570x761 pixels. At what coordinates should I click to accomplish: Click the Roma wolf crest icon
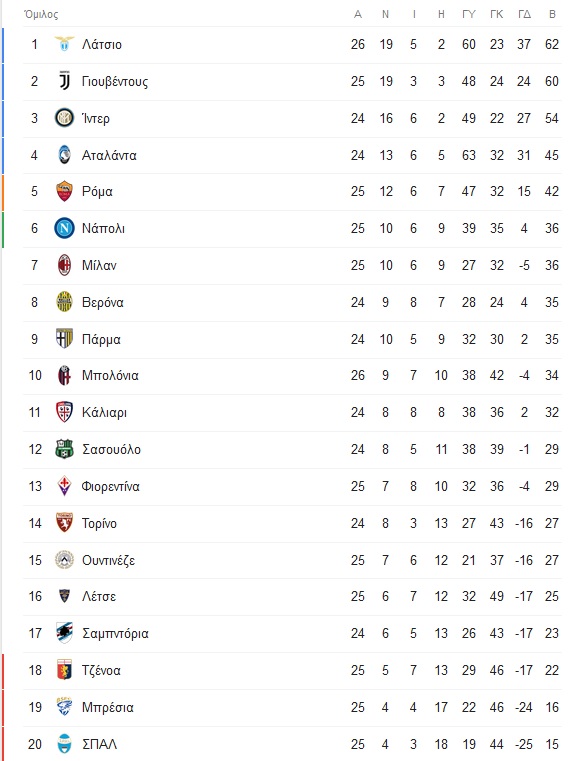(64, 191)
